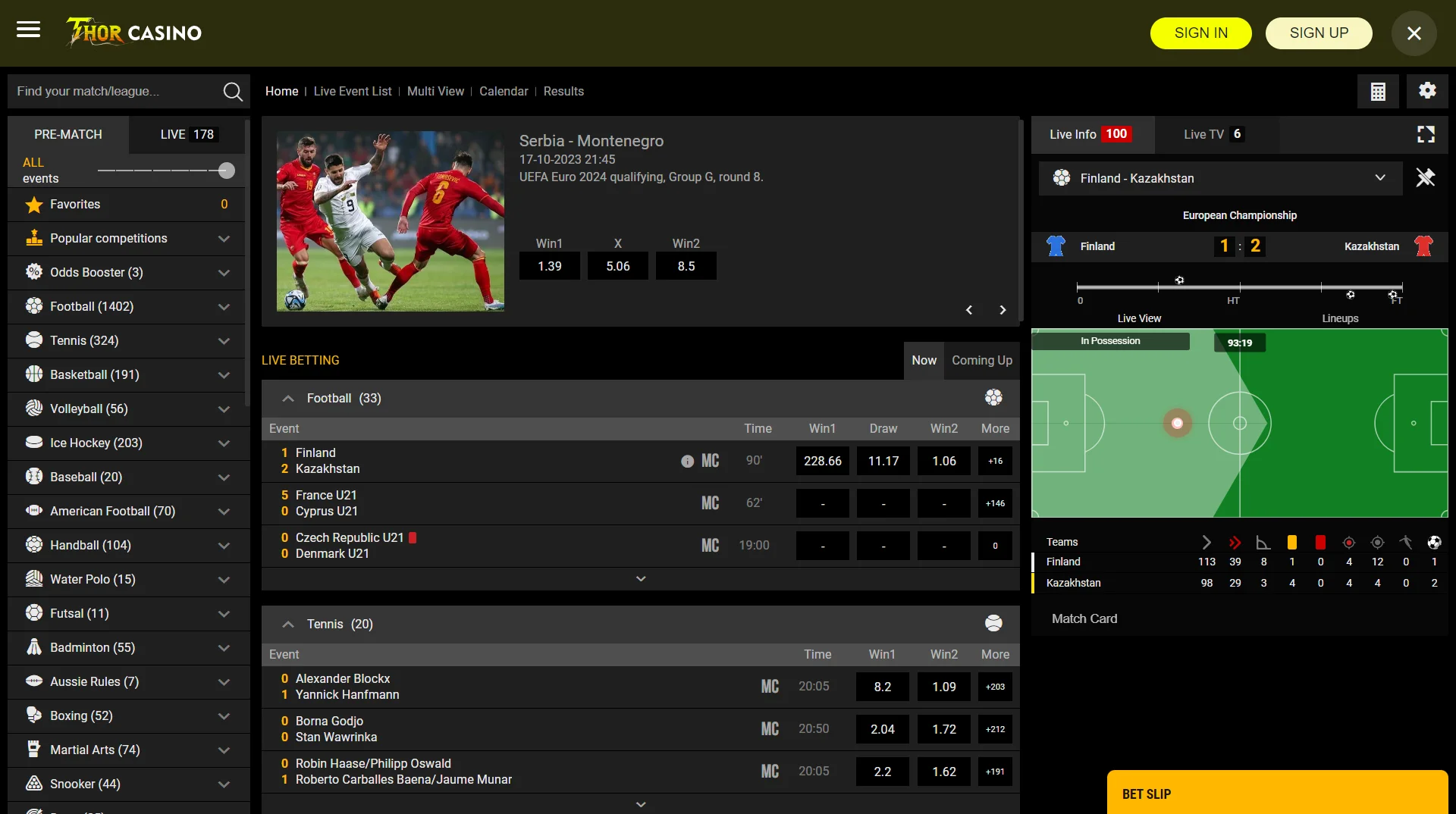Image resolution: width=1456 pixels, height=814 pixels.
Task: Show the previous featured match
Action: [x=969, y=310]
